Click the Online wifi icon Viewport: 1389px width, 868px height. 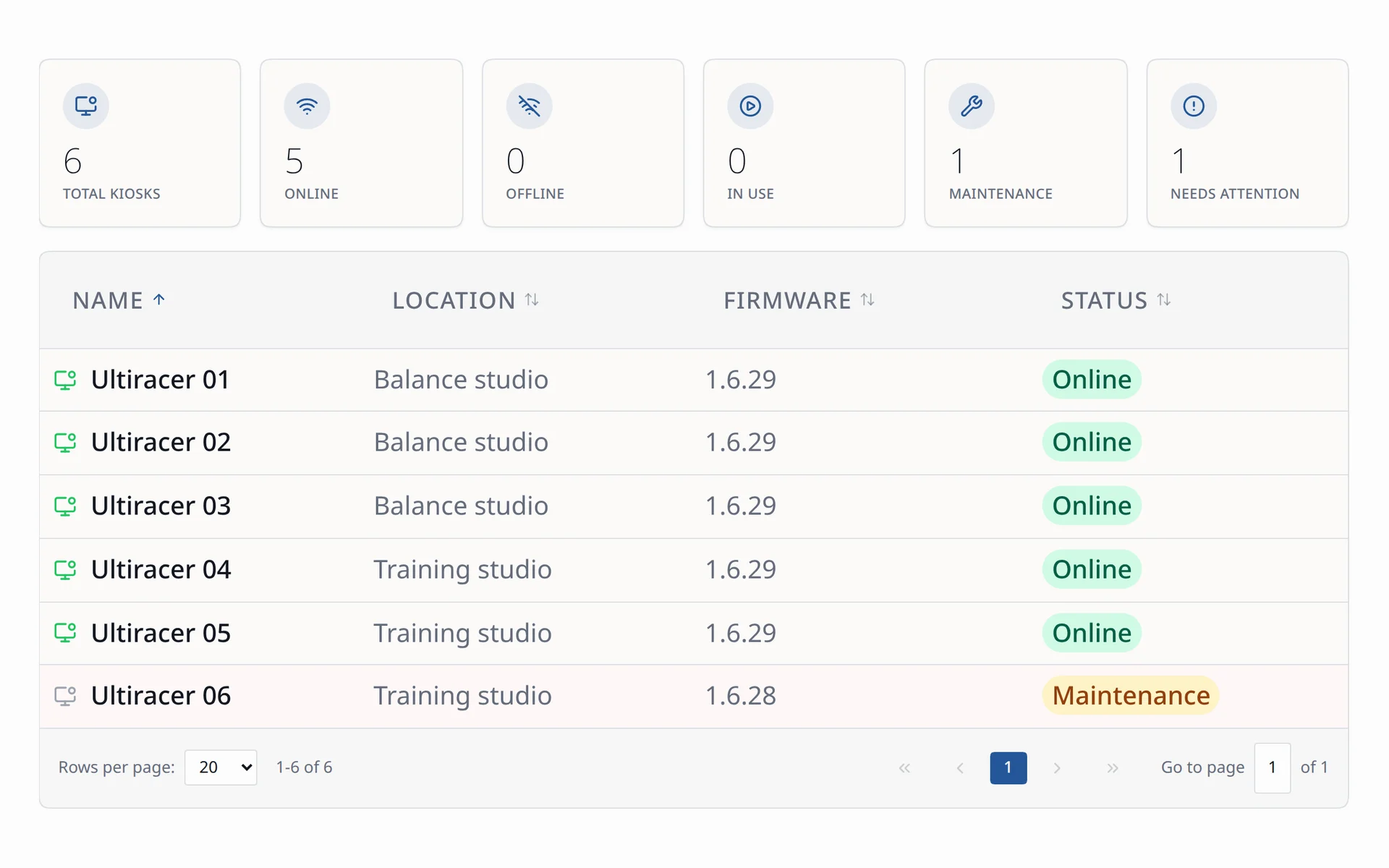(x=307, y=106)
